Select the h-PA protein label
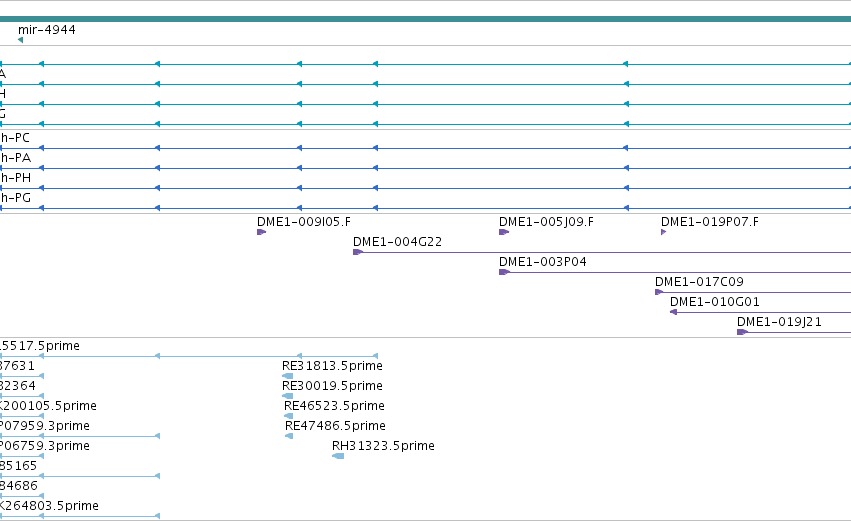 coord(15,158)
